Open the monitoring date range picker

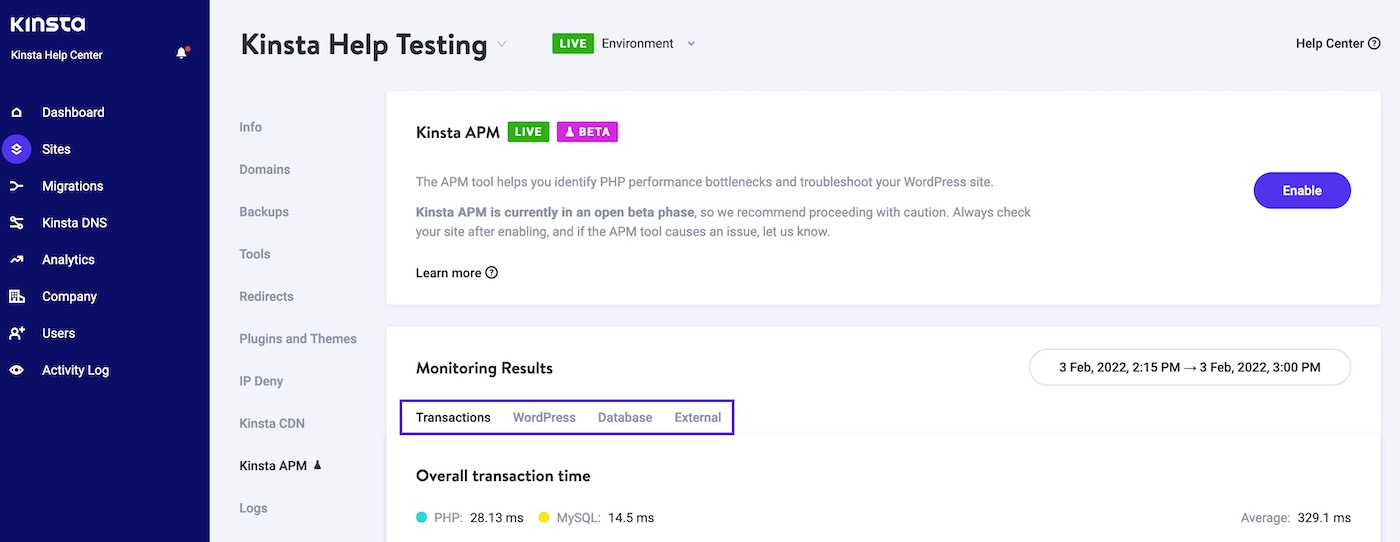pos(1190,367)
